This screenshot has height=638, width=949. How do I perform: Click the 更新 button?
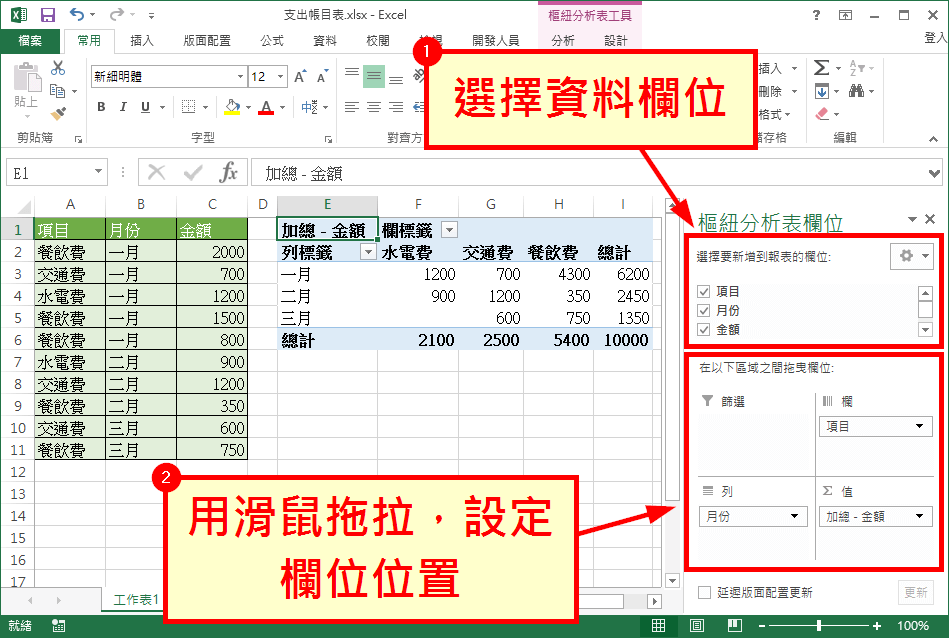[x=915, y=592]
